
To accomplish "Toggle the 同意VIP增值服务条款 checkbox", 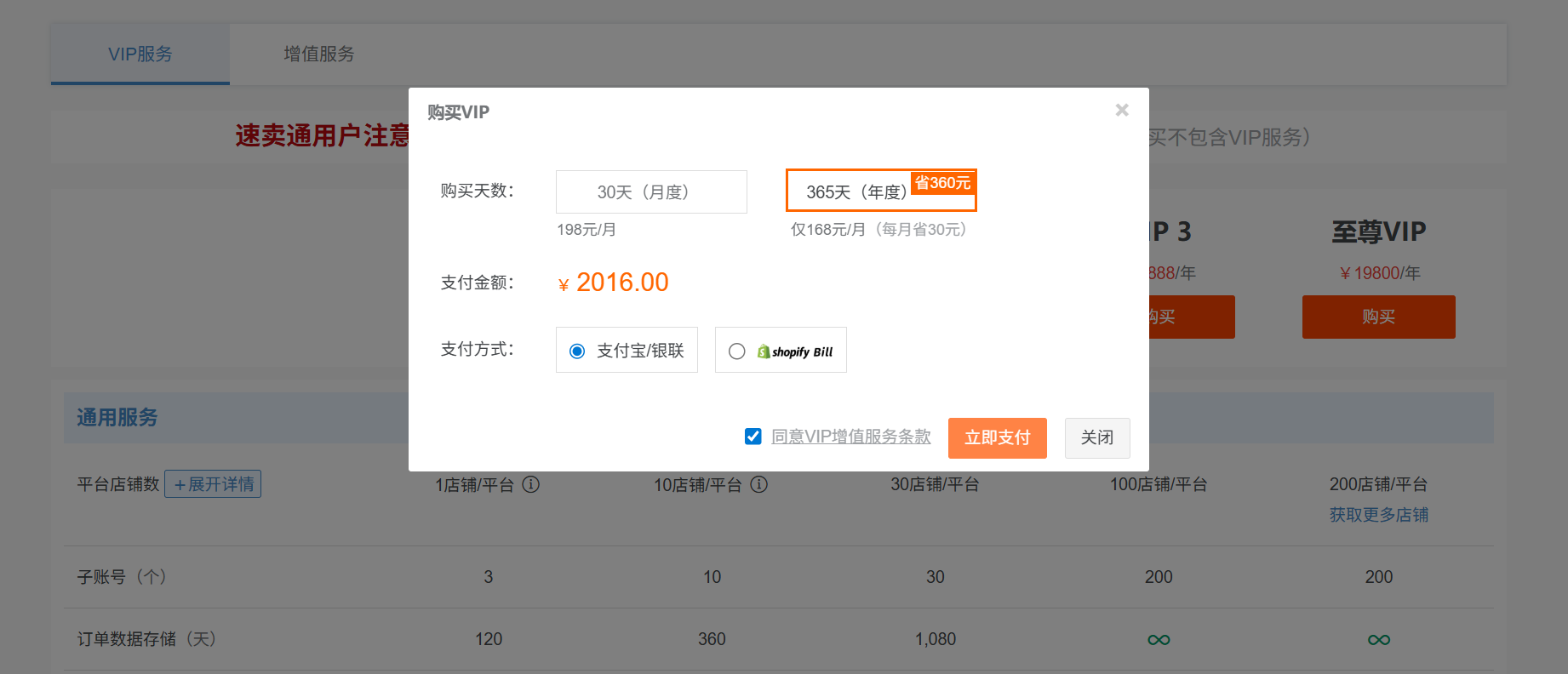I will click(x=753, y=437).
